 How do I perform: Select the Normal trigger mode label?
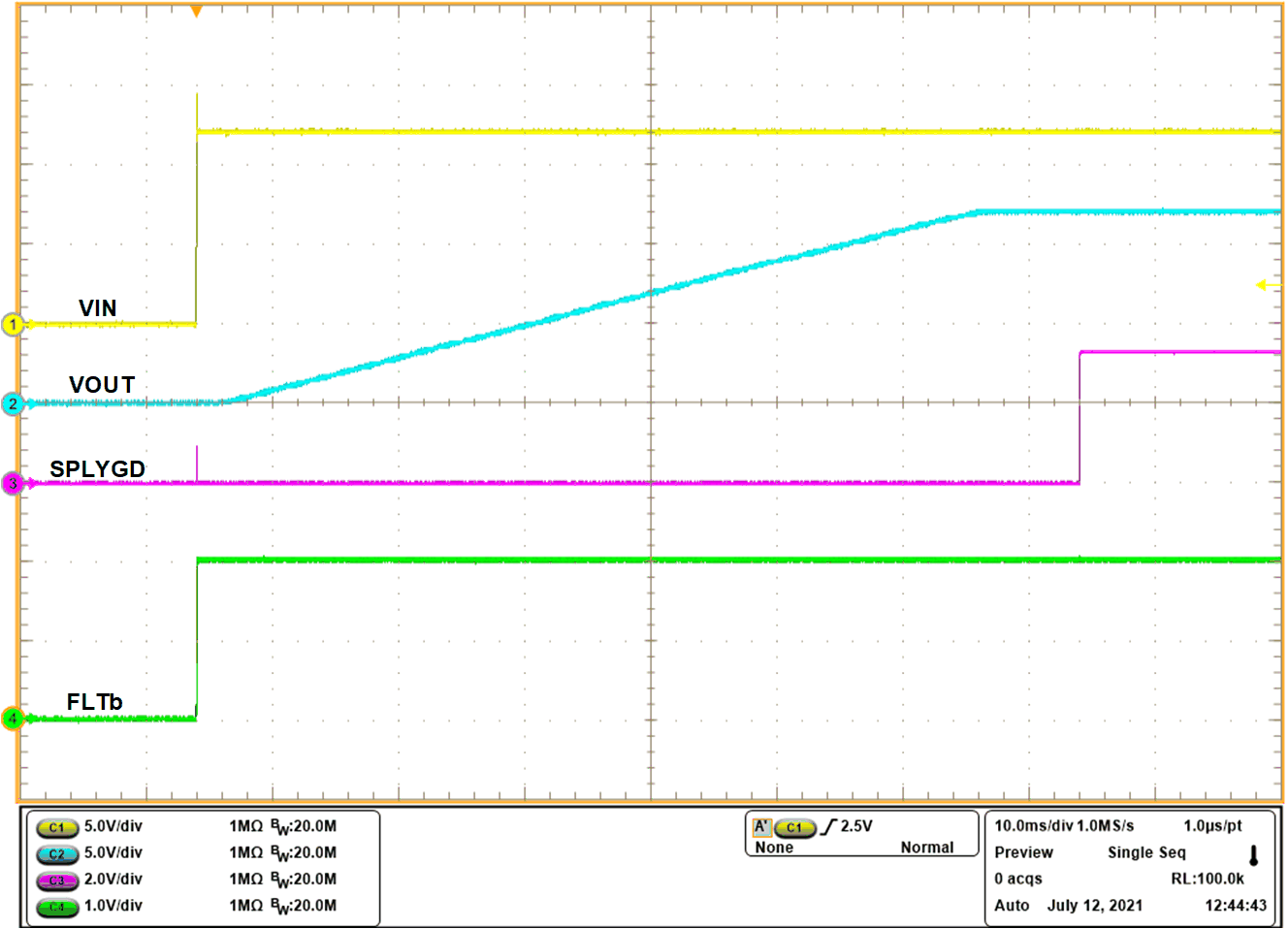click(x=926, y=848)
